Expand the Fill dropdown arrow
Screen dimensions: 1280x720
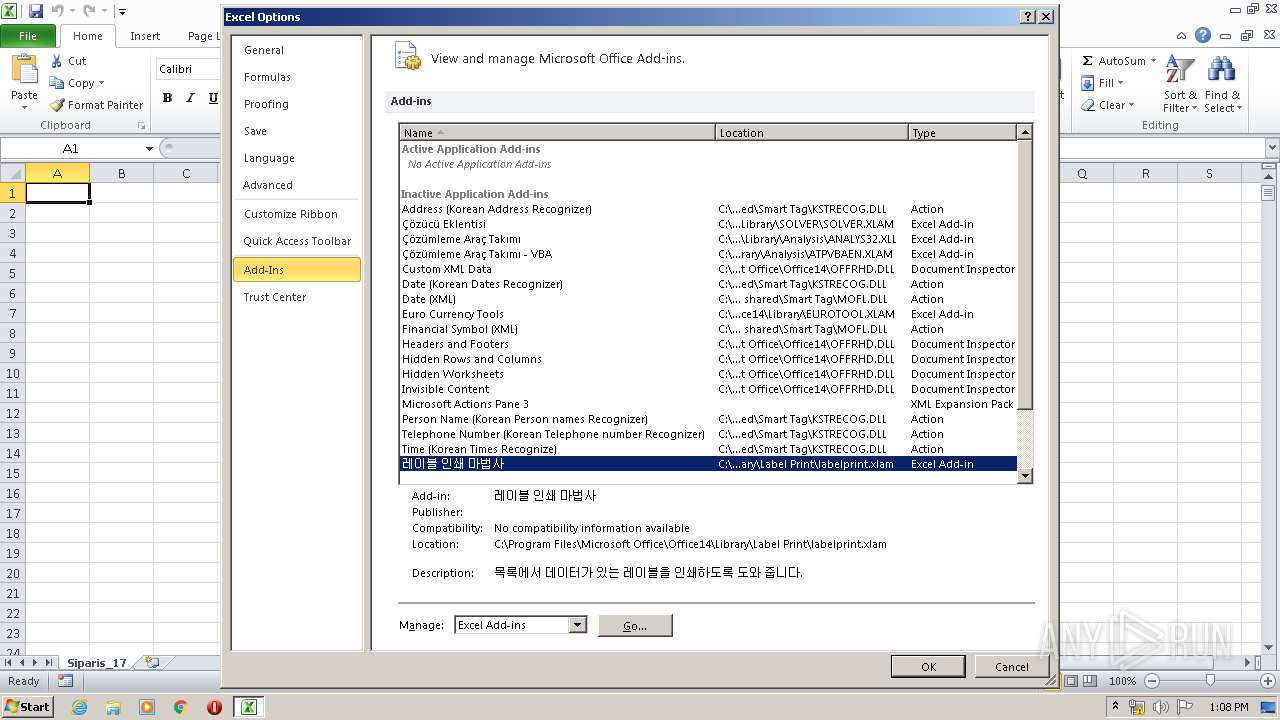coord(1120,83)
